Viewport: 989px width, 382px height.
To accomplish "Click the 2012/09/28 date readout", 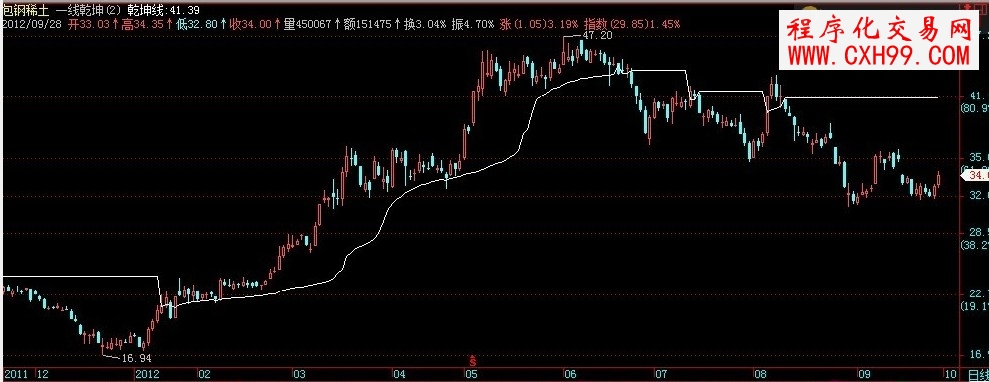I will pos(30,24).
